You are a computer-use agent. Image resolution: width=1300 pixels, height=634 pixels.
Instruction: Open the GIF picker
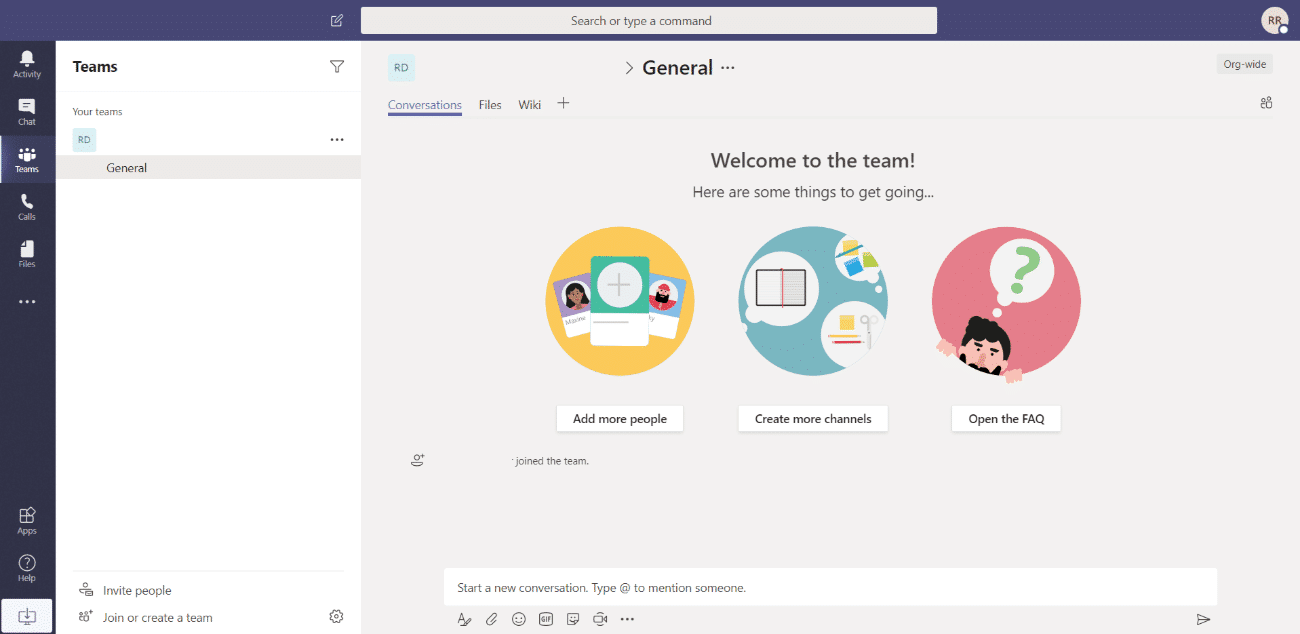[545, 619]
